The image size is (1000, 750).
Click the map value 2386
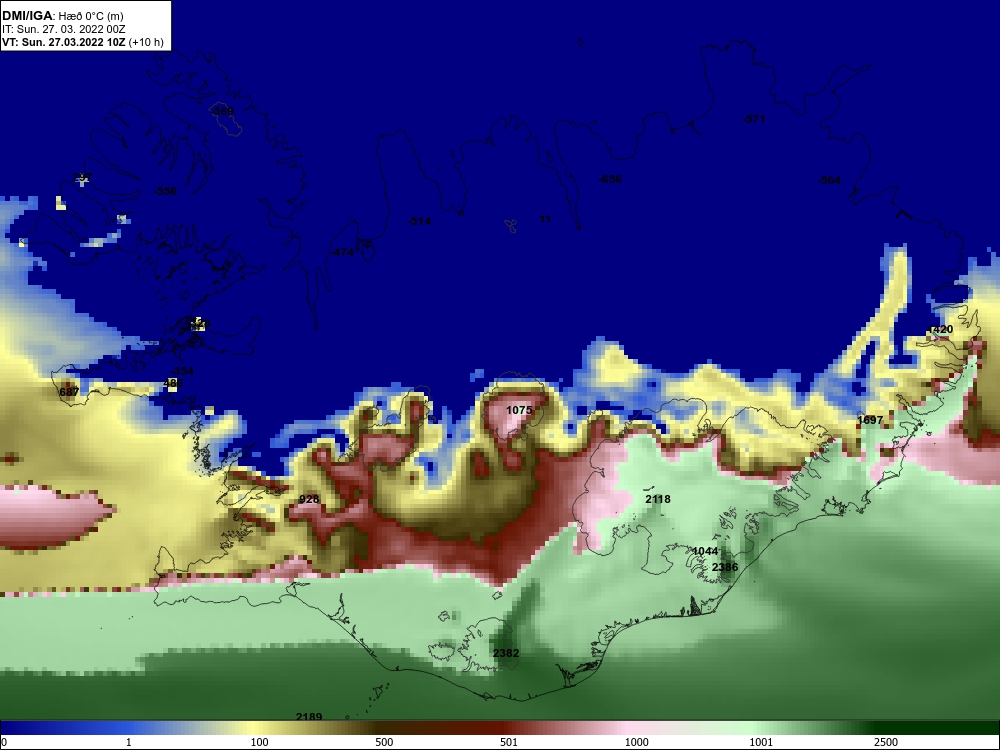pyautogui.click(x=724, y=567)
